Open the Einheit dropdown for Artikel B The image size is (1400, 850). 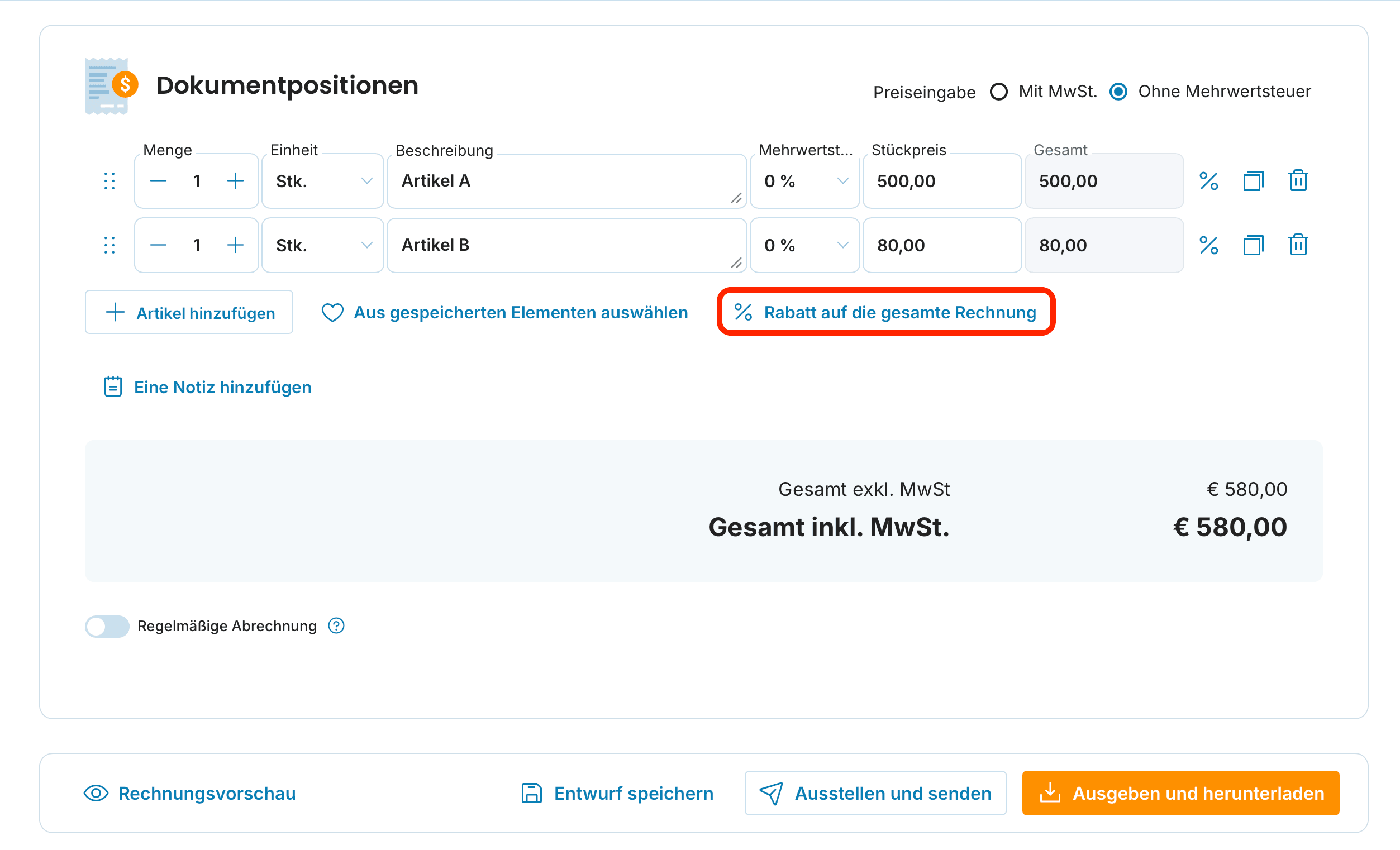[323, 246]
